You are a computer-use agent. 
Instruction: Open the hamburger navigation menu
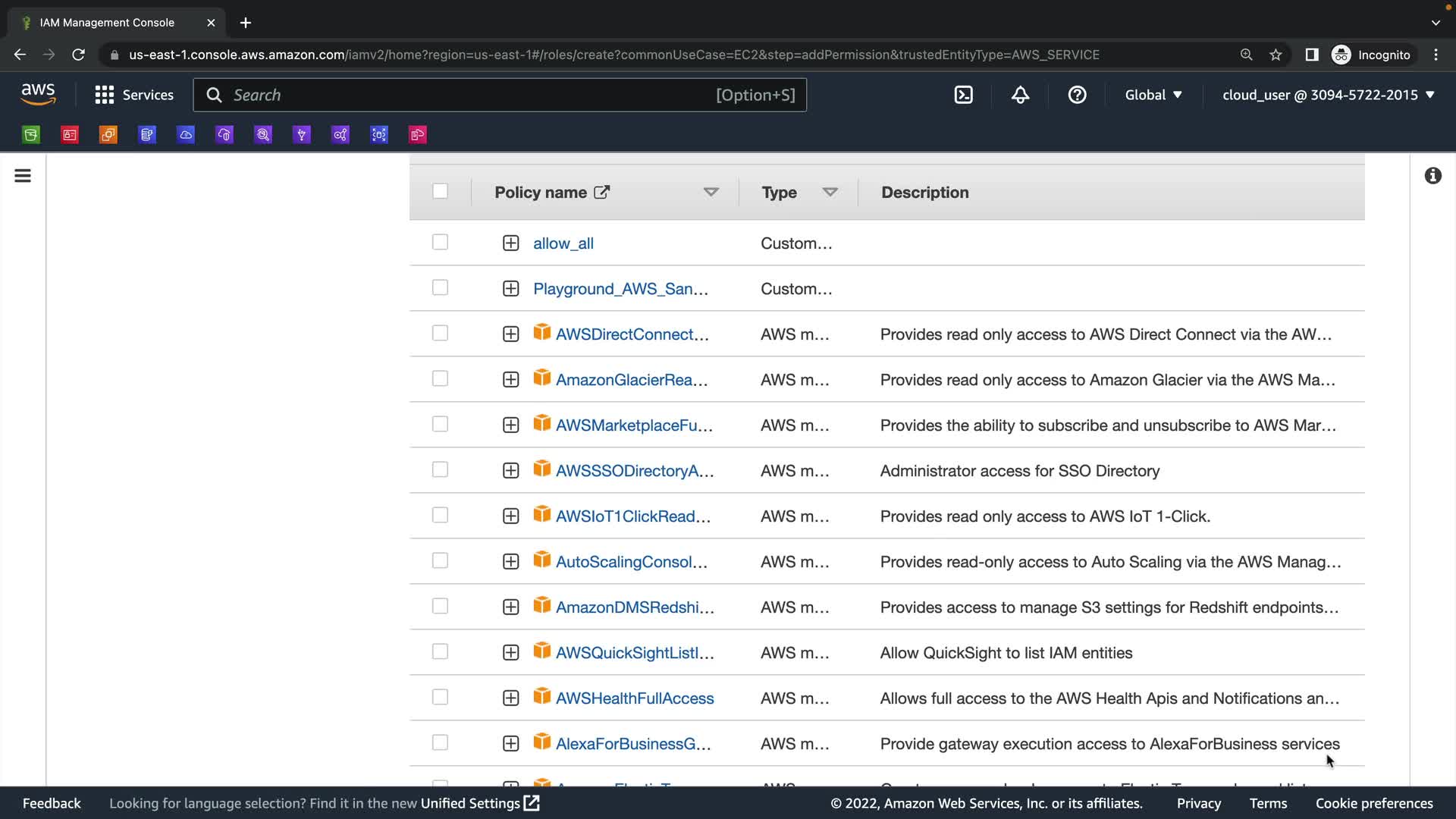(x=23, y=176)
